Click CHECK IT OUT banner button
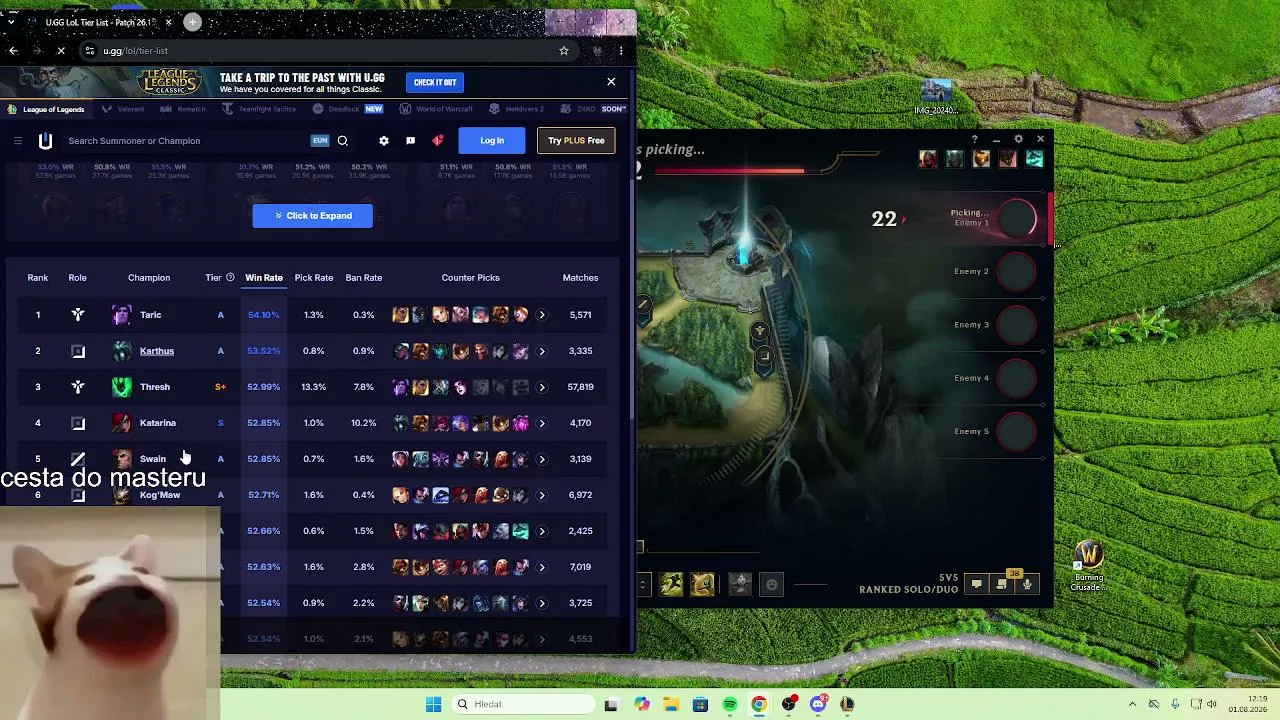The image size is (1280, 720). 435,83
